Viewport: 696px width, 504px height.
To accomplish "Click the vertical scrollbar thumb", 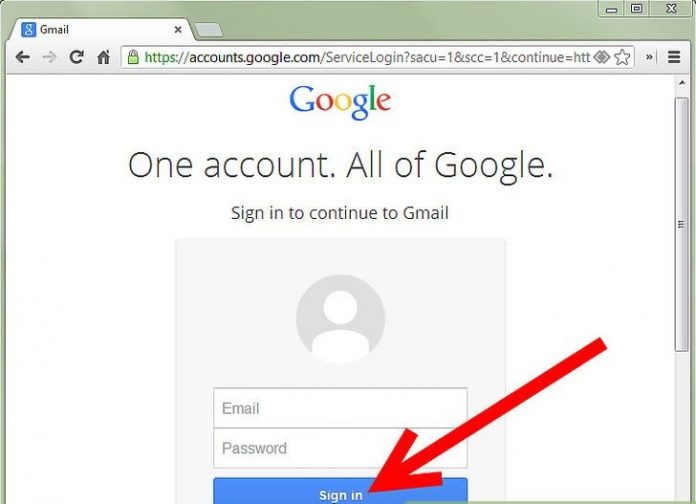I will pyautogui.click(x=681, y=224).
